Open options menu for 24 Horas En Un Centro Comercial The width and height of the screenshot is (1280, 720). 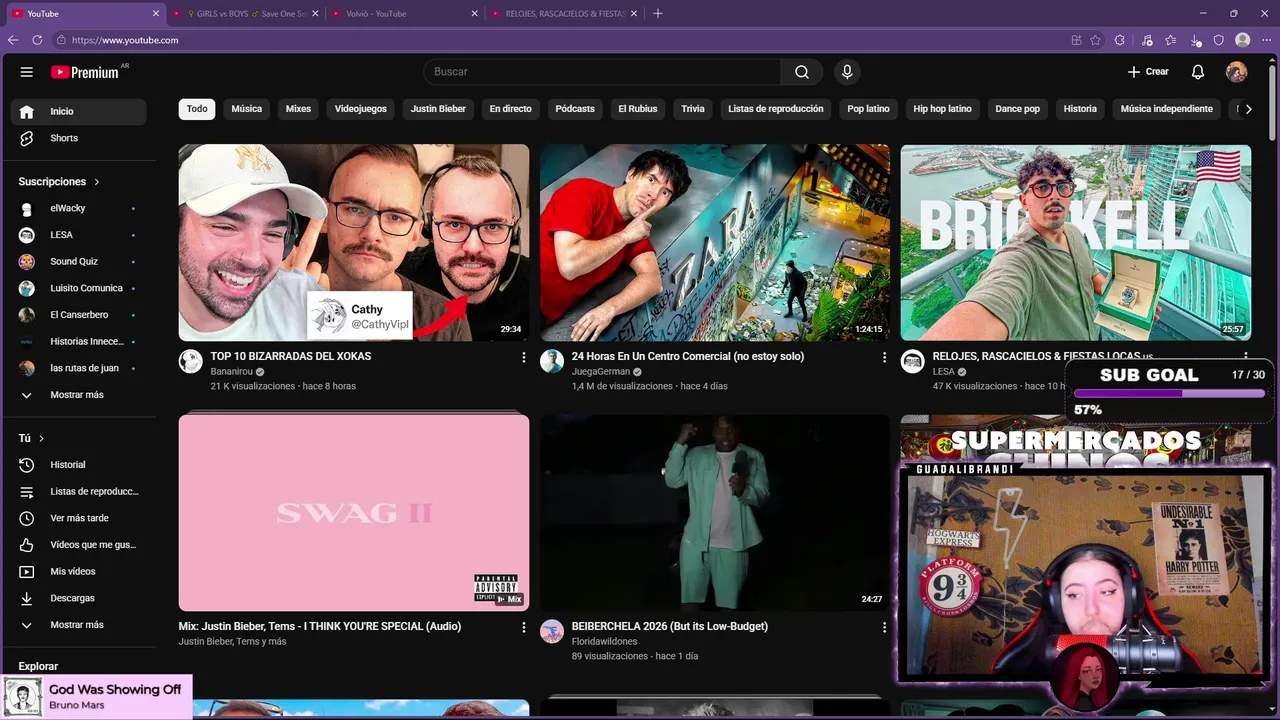[x=884, y=357]
